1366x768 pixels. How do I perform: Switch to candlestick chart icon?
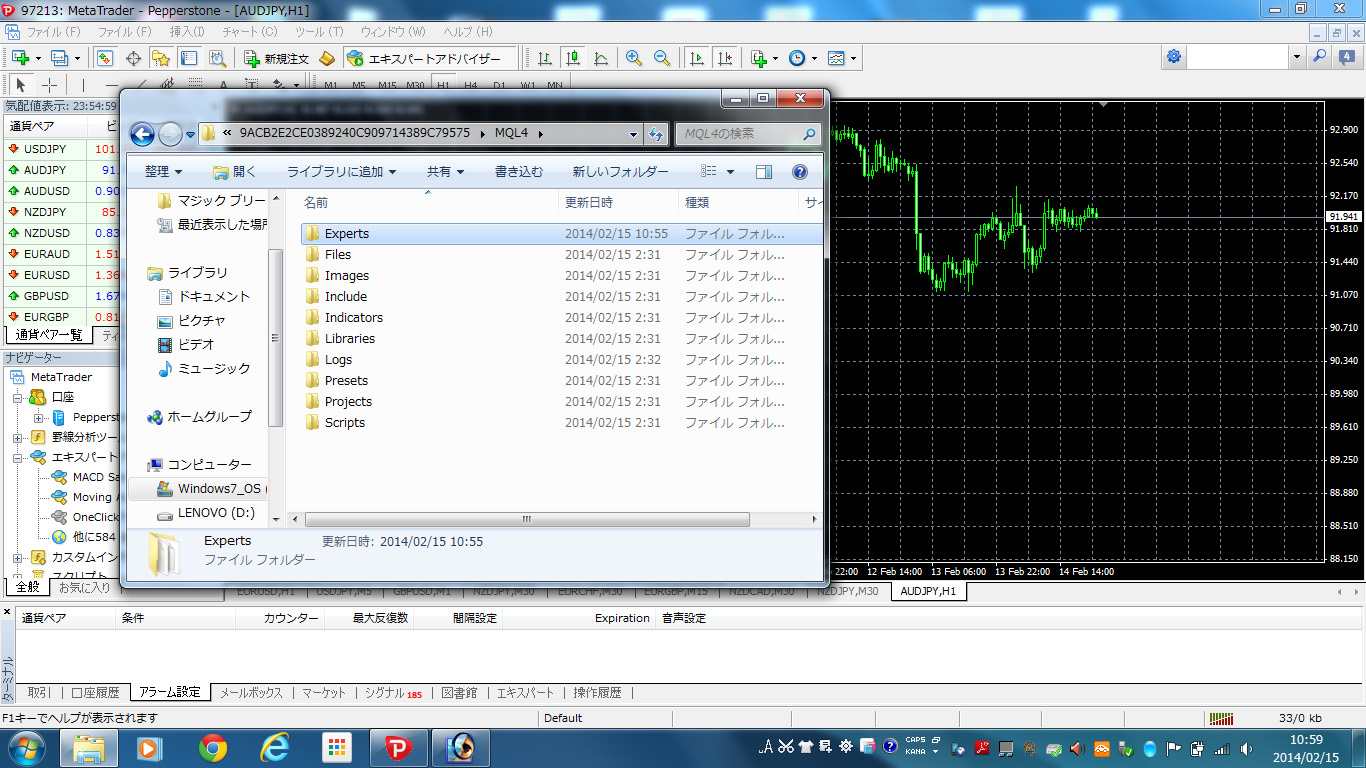[x=573, y=58]
